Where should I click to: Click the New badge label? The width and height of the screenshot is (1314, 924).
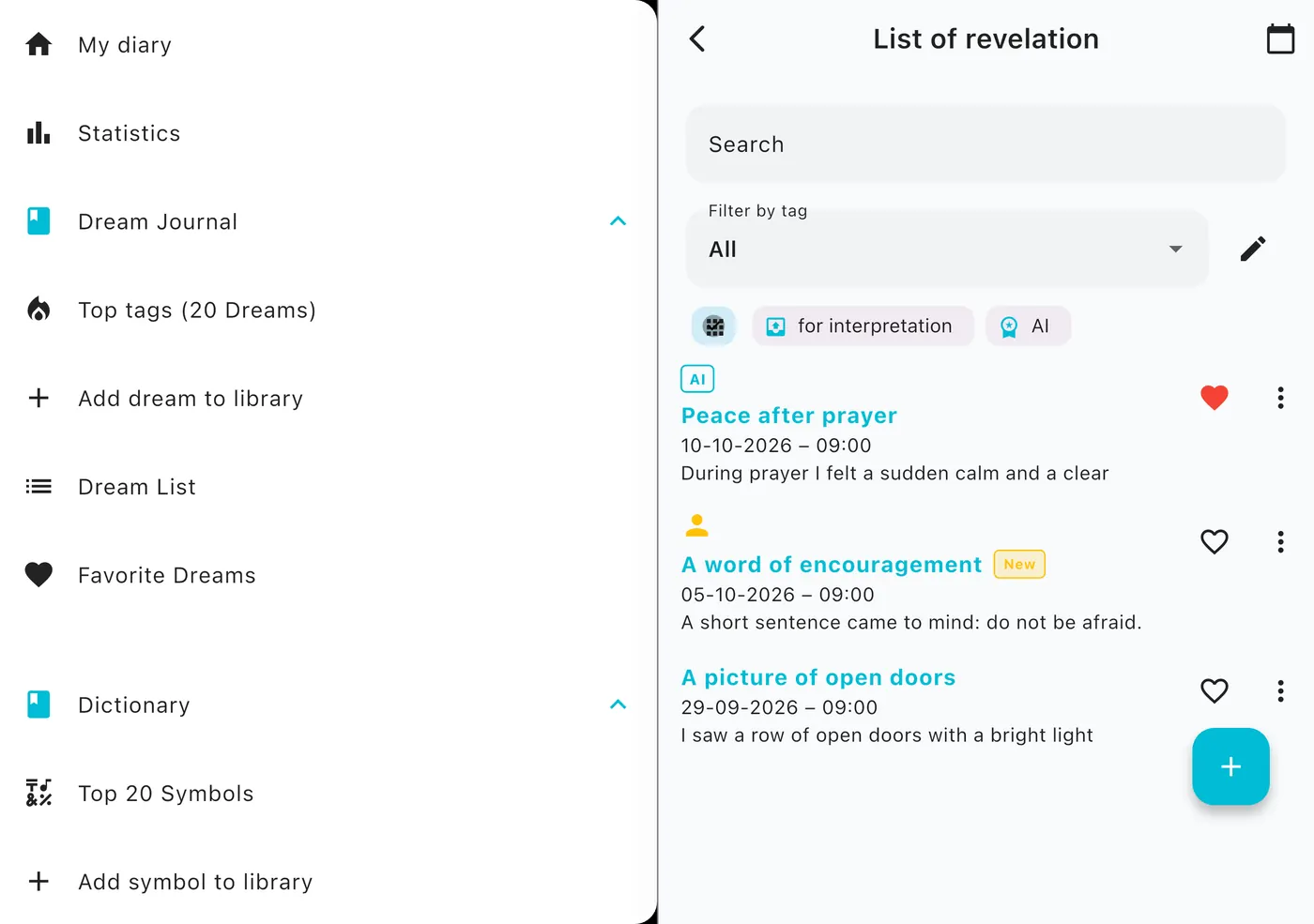pyautogui.click(x=1019, y=565)
